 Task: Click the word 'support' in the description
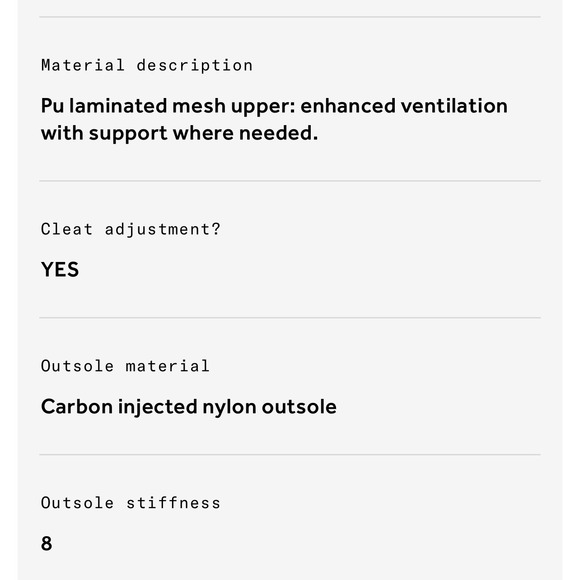click(128, 134)
